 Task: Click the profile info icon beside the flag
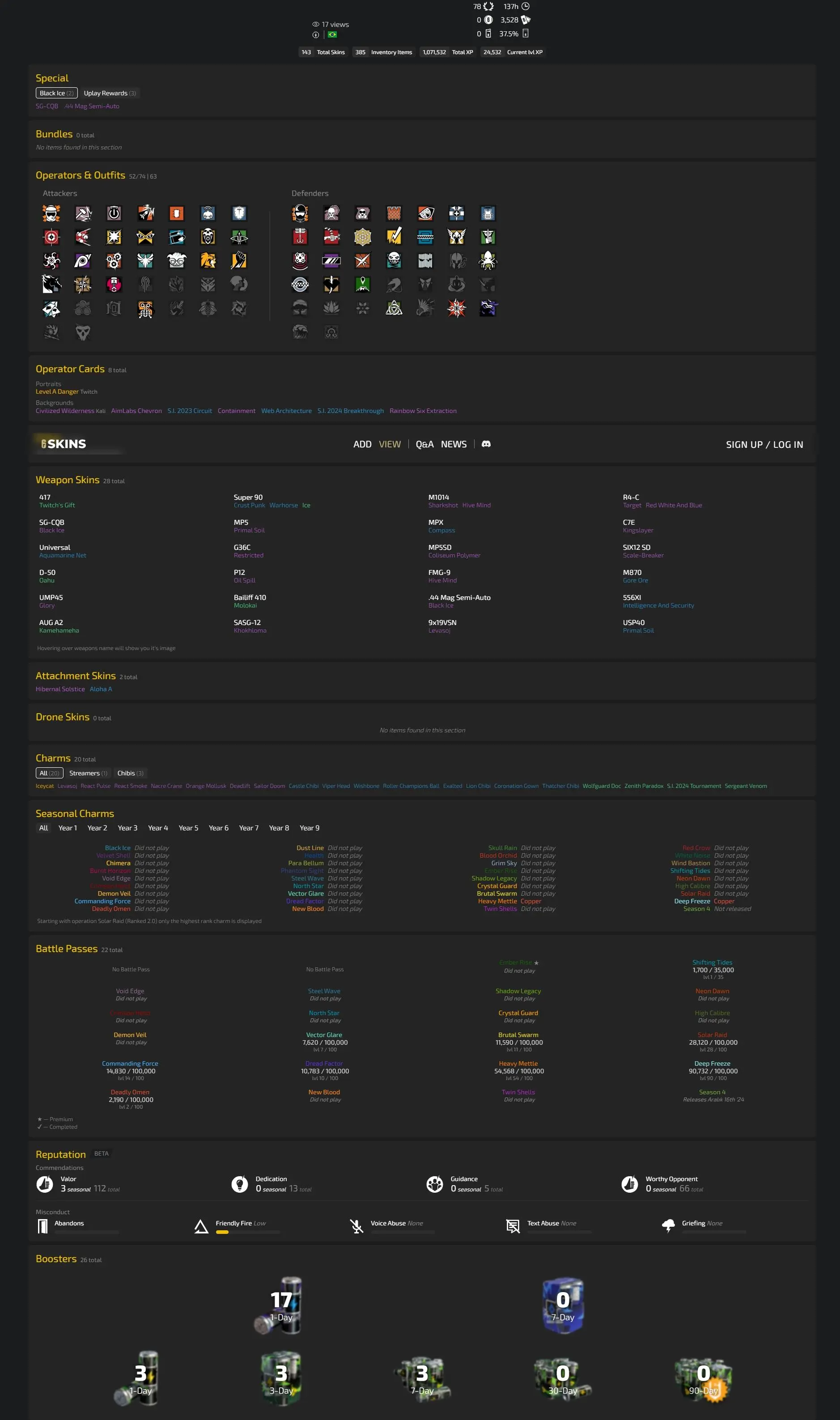pyautogui.click(x=315, y=34)
